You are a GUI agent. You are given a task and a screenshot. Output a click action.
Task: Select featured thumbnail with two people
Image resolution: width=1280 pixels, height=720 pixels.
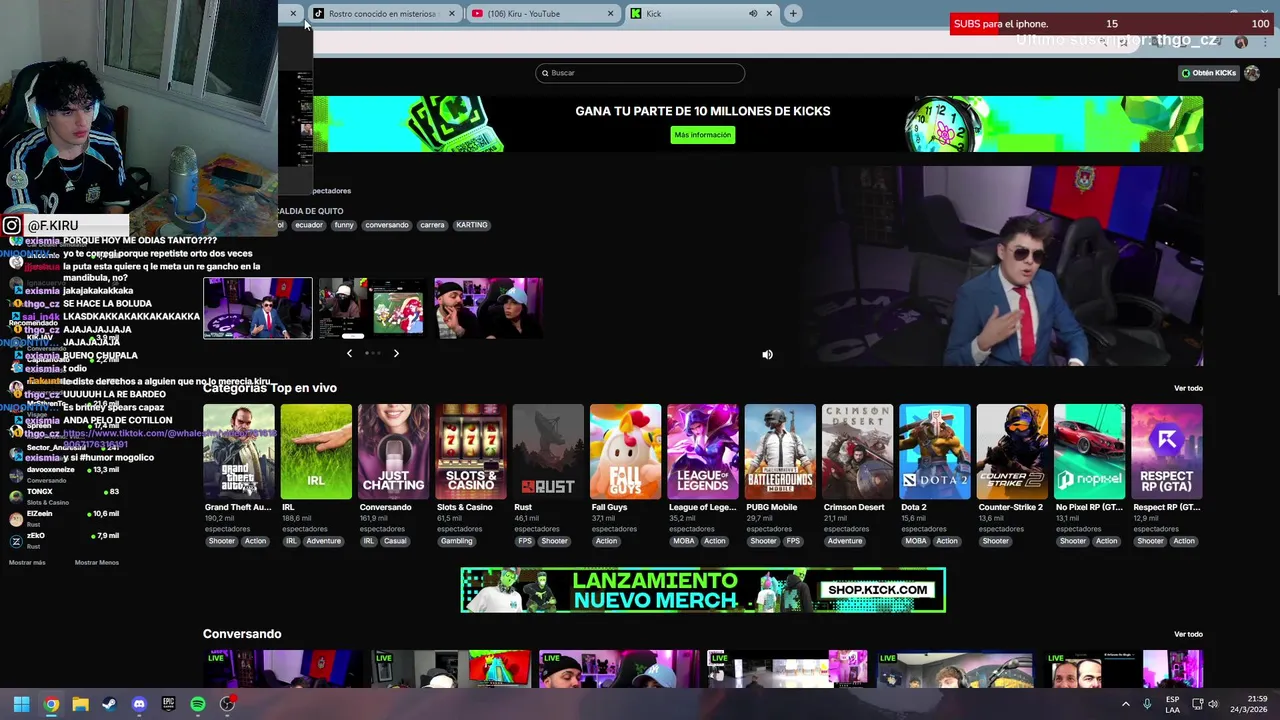click(x=488, y=308)
